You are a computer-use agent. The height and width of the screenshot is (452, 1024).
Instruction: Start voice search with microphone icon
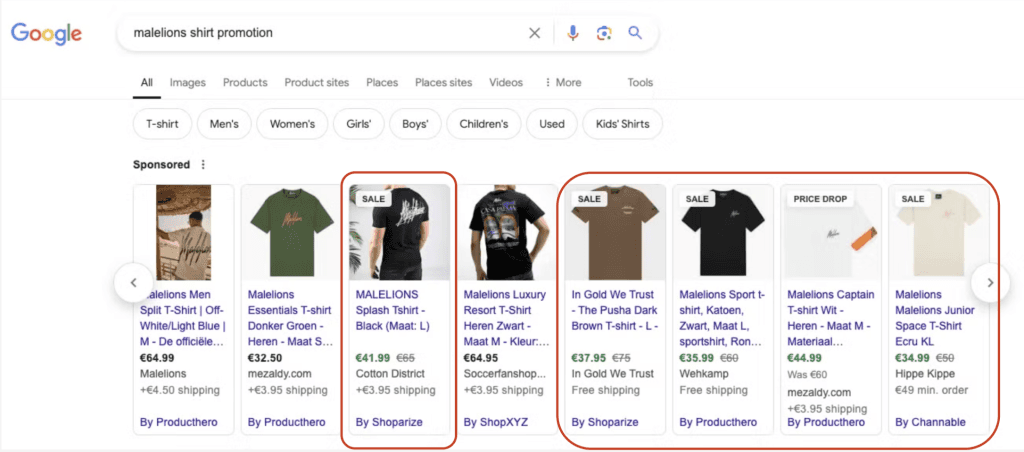[x=573, y=33]
